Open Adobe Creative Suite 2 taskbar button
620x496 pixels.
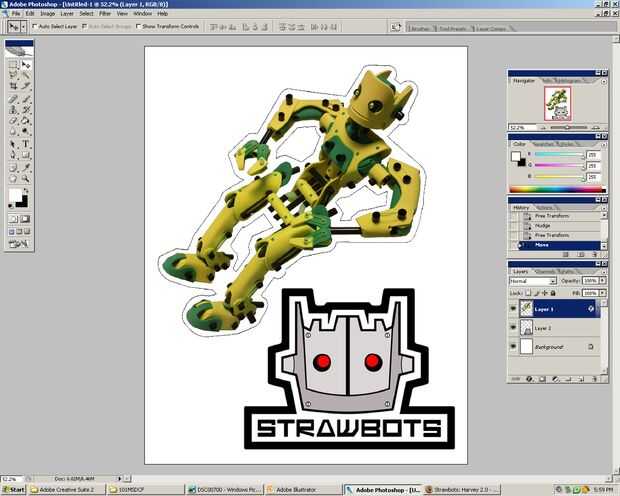(x=67, y=490)
